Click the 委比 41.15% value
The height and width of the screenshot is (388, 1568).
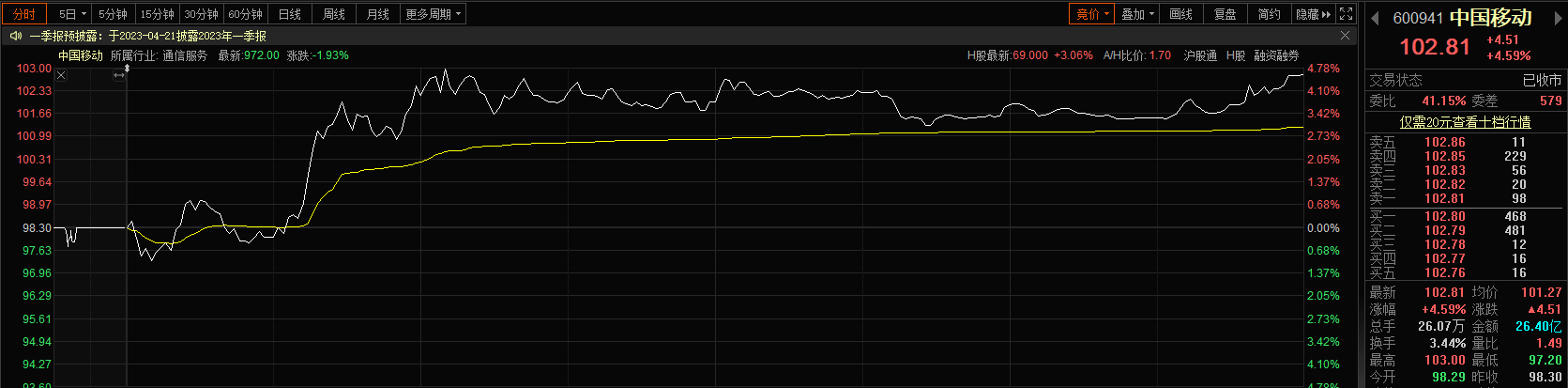pyautogui.click(x=1444, y=101)
